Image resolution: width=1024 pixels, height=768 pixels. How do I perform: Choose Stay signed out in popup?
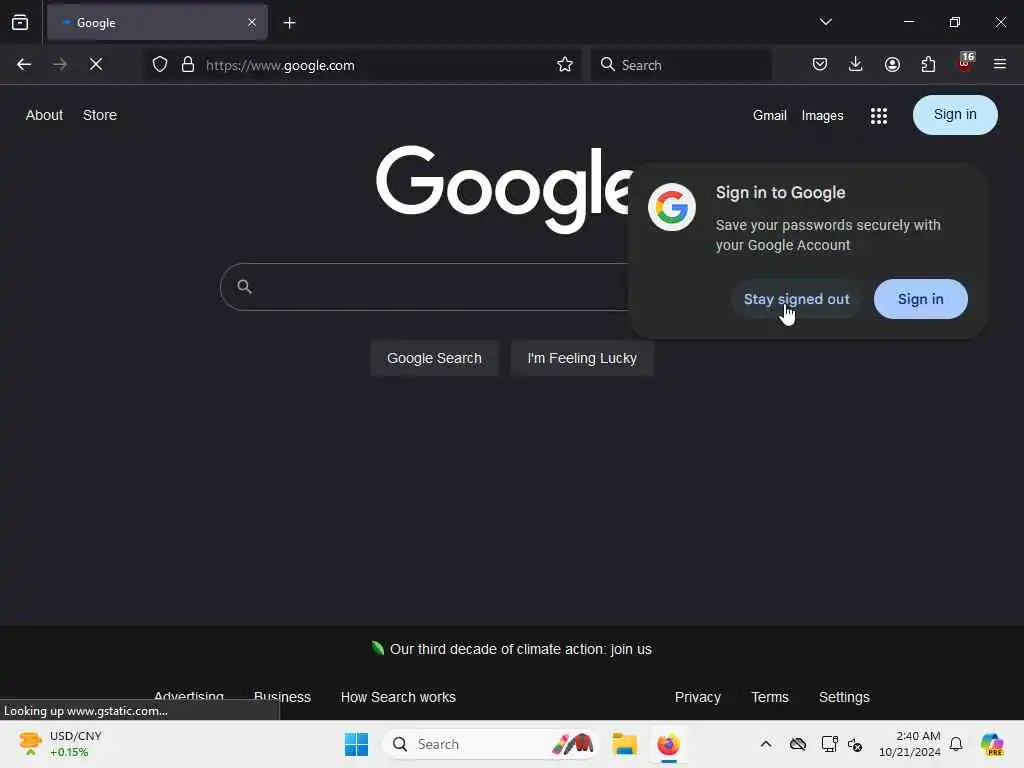tap(796, 299)
